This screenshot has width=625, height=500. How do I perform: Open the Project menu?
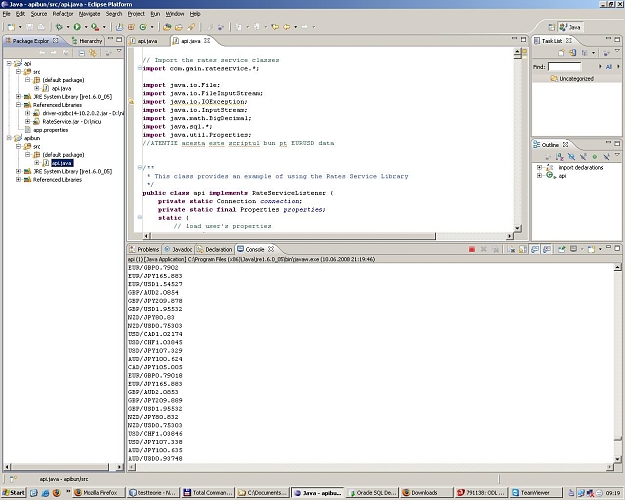coord(136,14)
